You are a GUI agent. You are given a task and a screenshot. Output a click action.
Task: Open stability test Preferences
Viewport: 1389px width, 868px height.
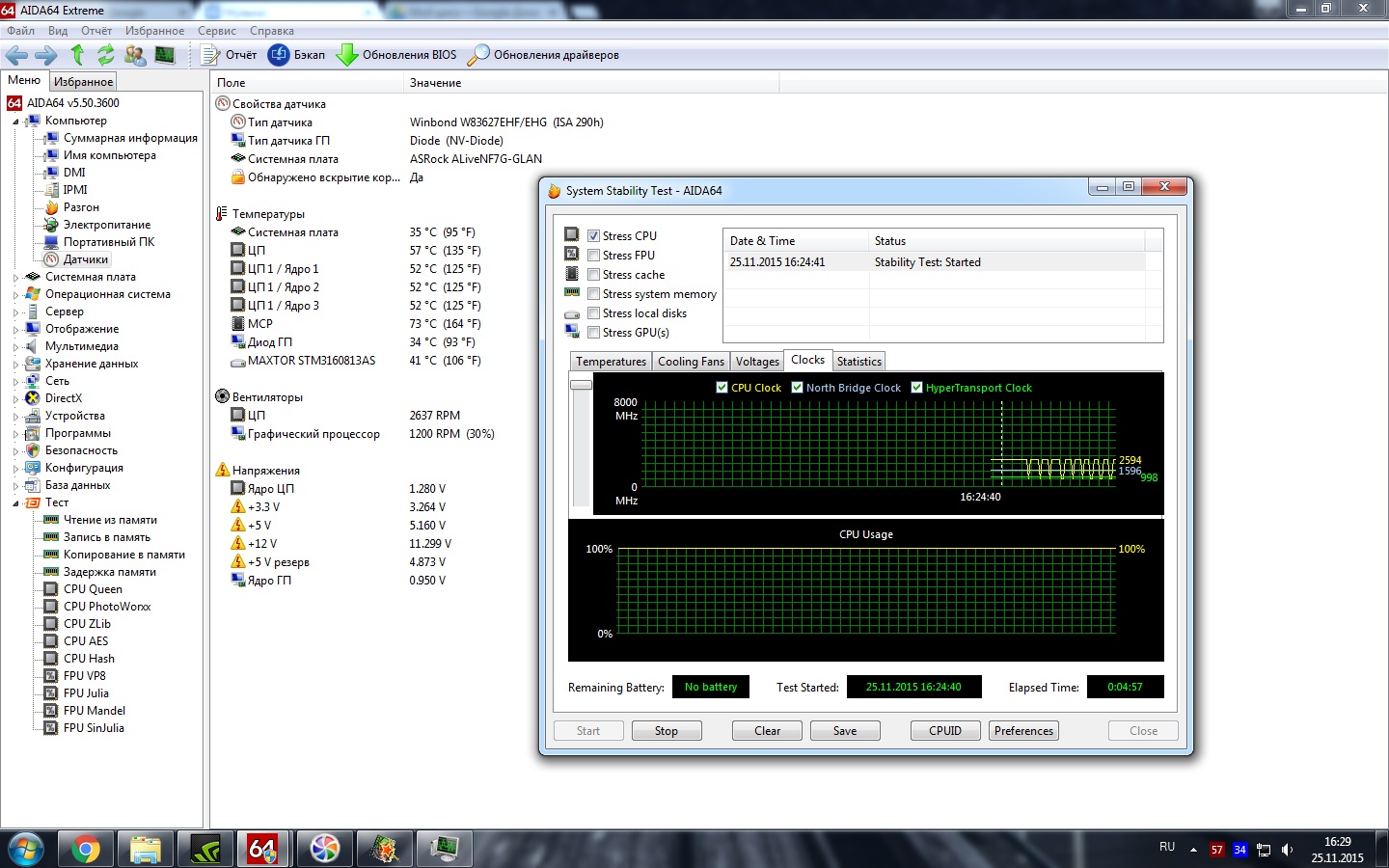coord(1024,731)
